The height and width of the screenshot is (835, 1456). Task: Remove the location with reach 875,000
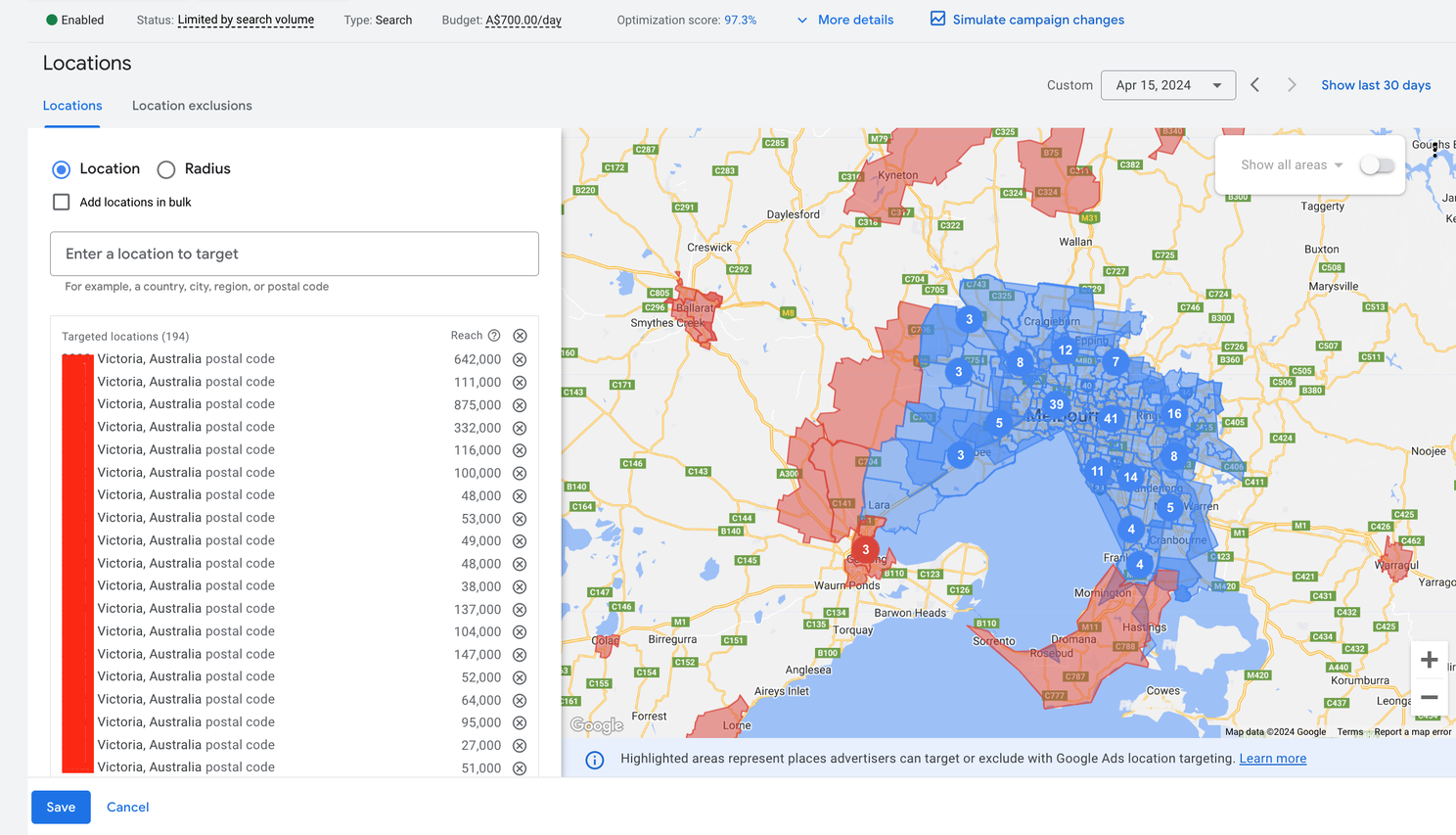[520, 405]
